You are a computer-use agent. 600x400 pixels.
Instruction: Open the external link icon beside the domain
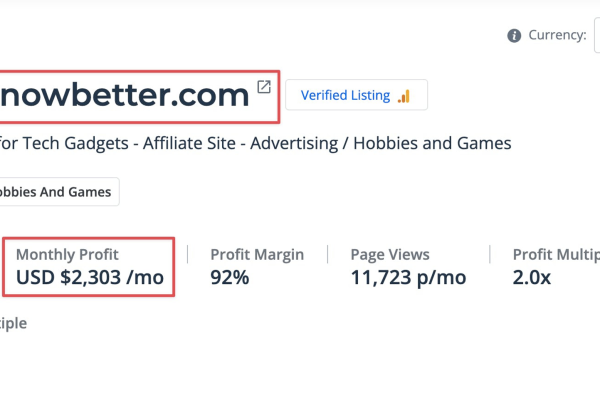264,87
